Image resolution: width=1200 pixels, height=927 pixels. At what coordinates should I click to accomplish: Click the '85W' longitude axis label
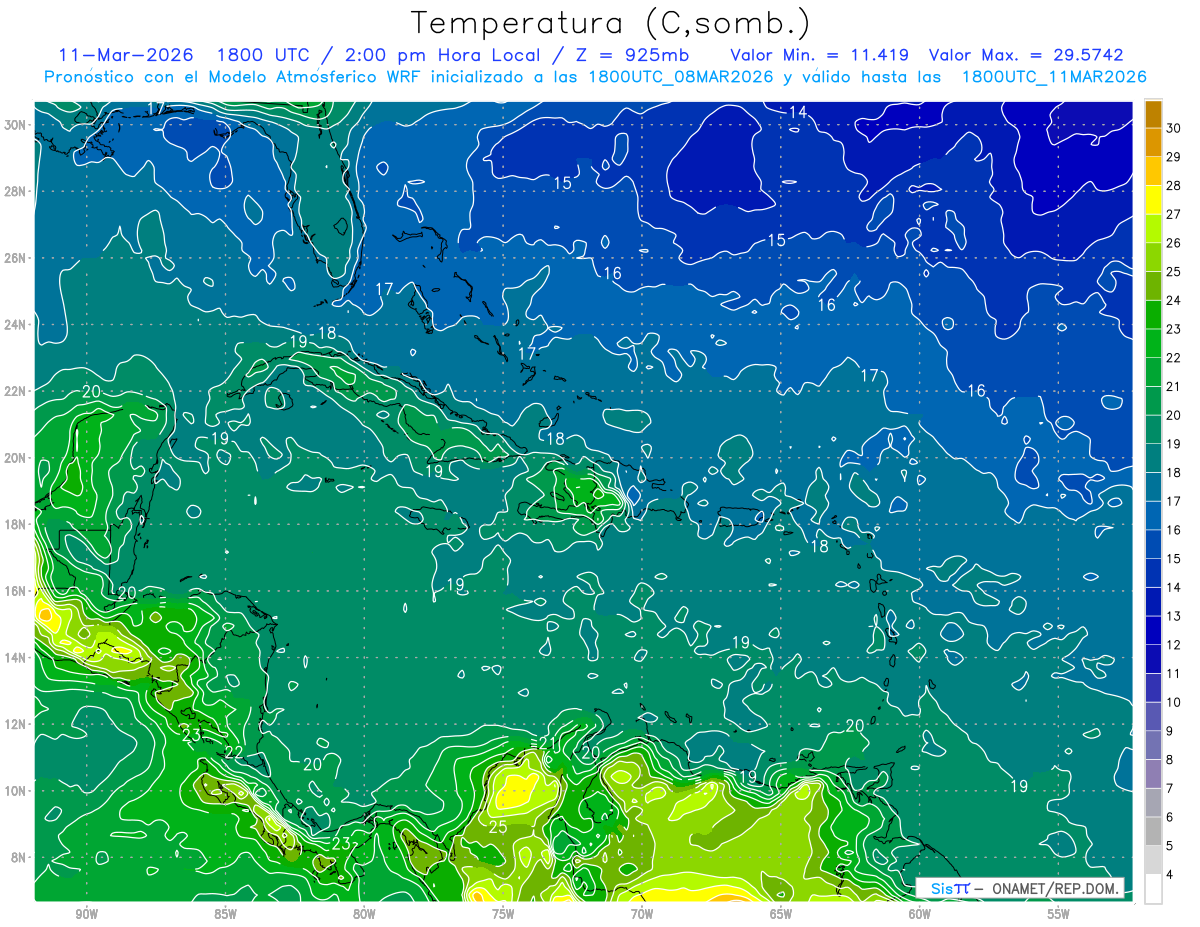pyautogui.click(x=225, y=914)
